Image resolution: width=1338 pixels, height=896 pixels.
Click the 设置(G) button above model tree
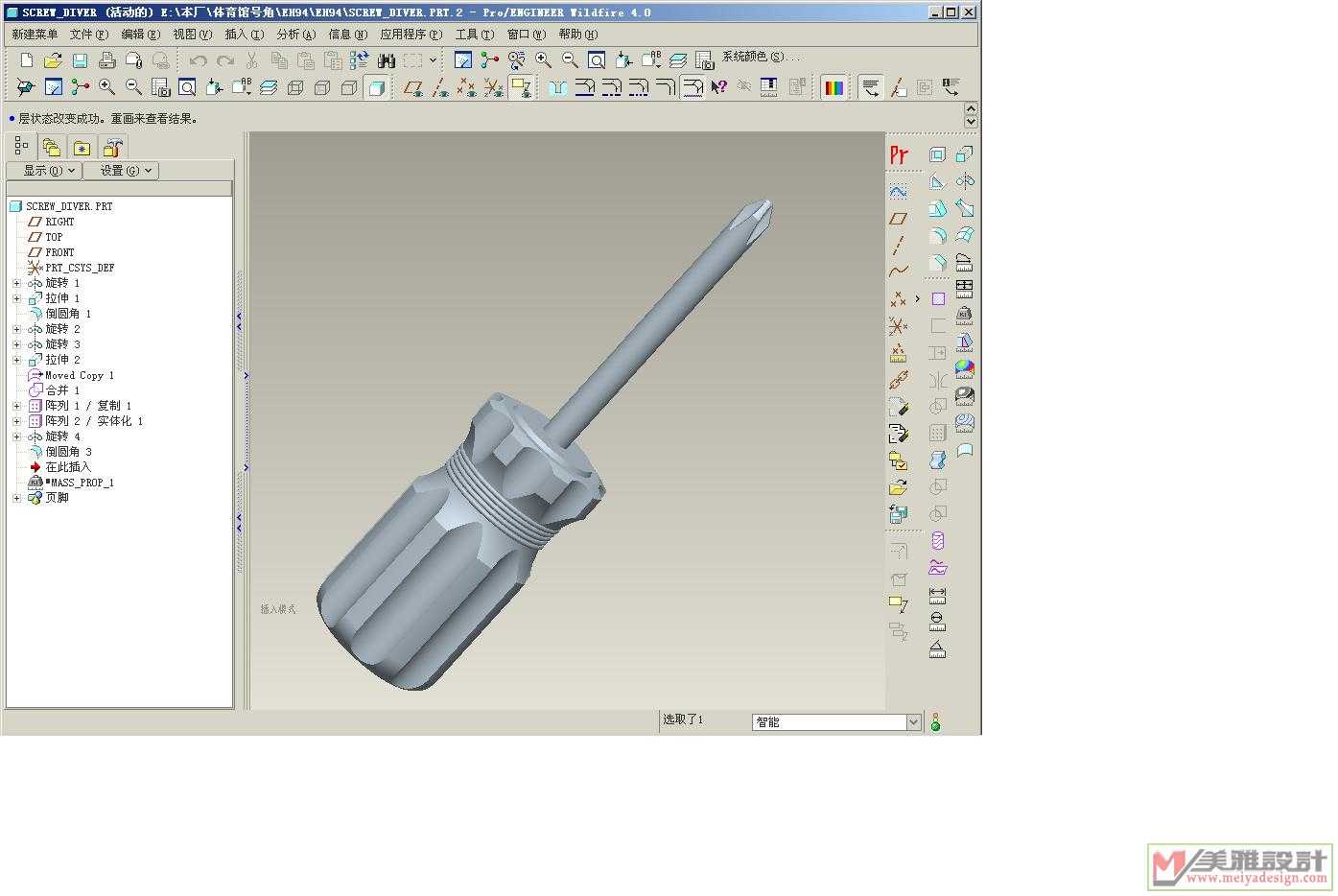coord(121,171)
